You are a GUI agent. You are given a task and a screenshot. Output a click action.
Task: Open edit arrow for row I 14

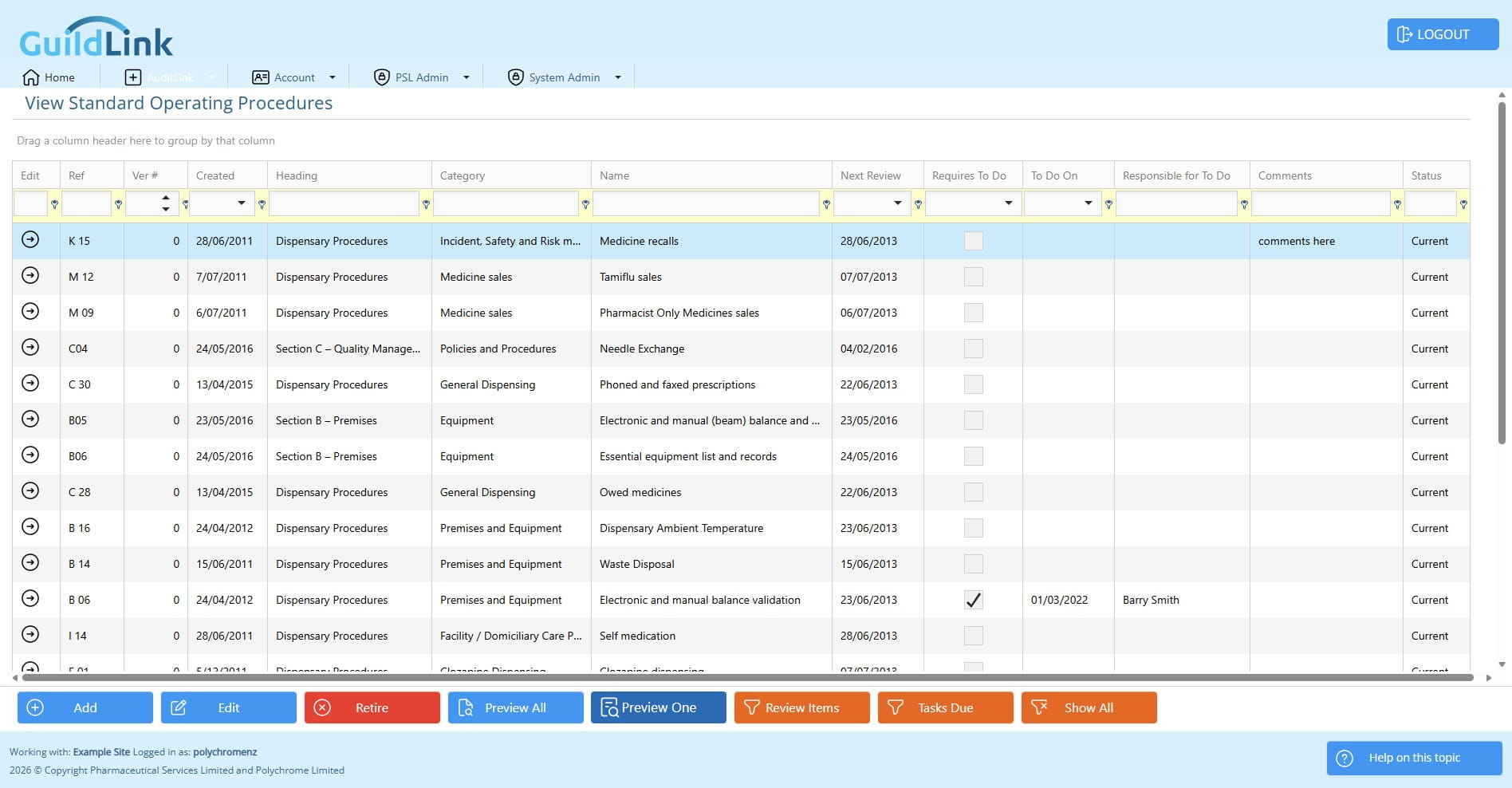click(30, 634)
